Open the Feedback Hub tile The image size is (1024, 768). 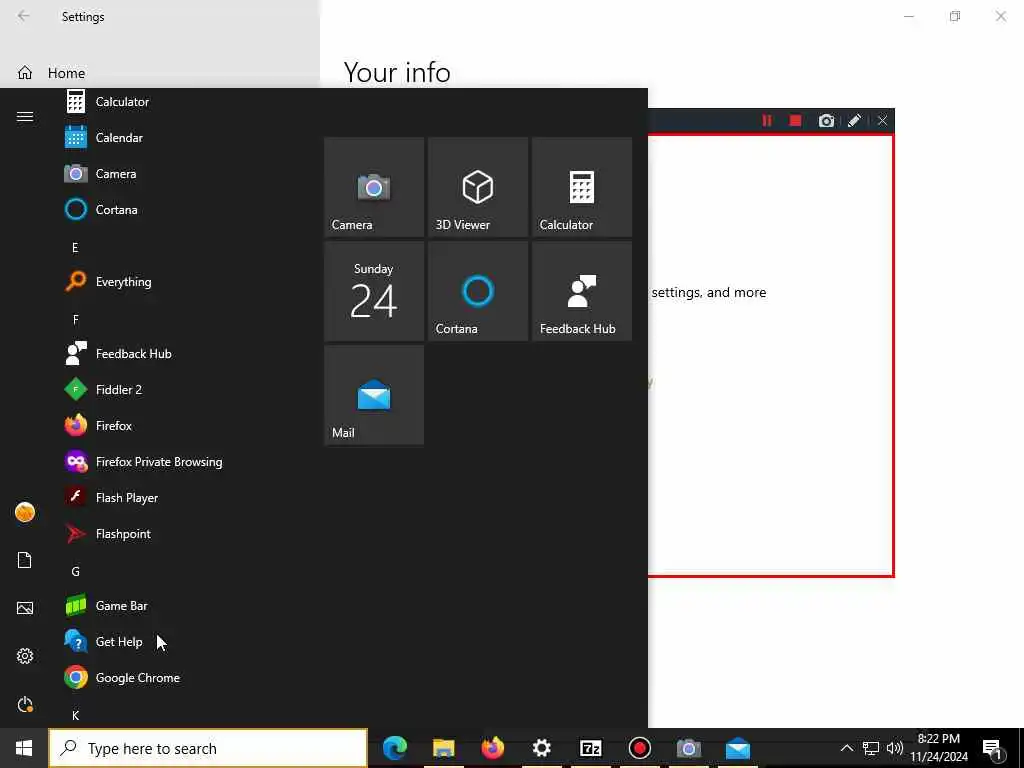(x=582, y=291)
